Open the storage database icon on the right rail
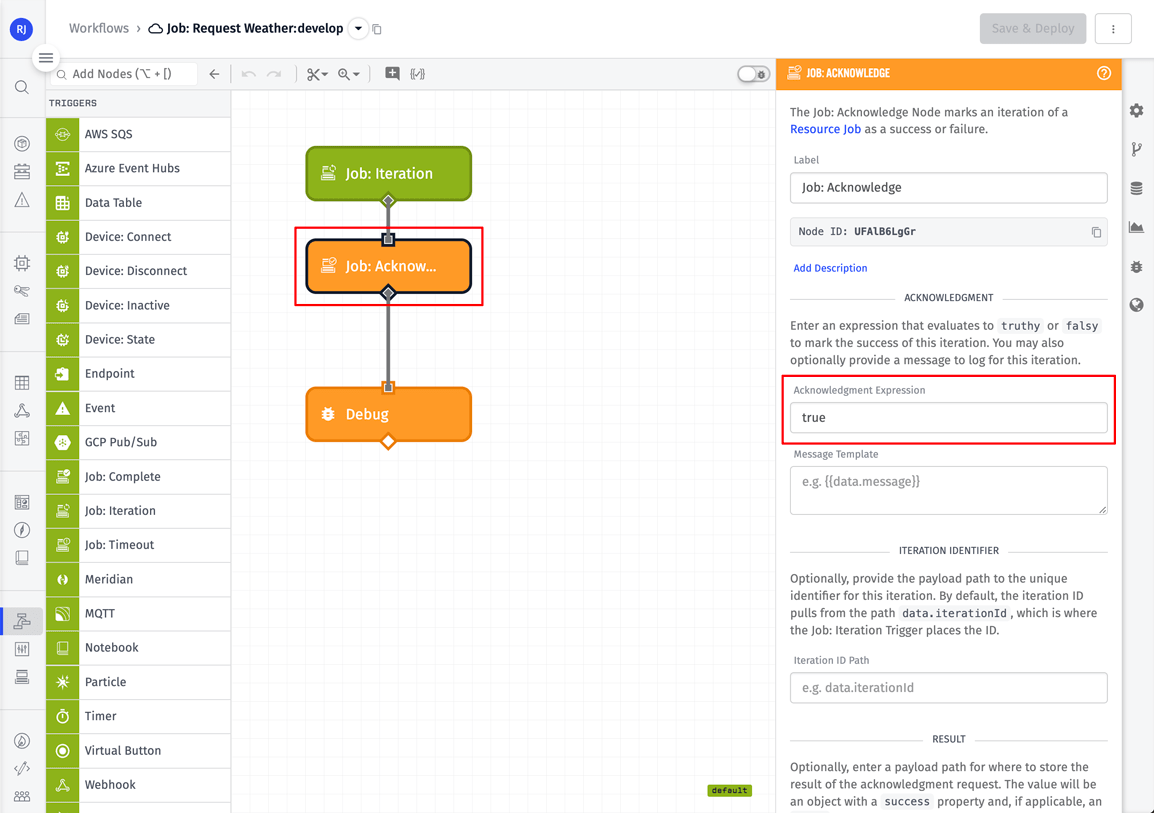The image size is (1154, 813). [1136, 188]
